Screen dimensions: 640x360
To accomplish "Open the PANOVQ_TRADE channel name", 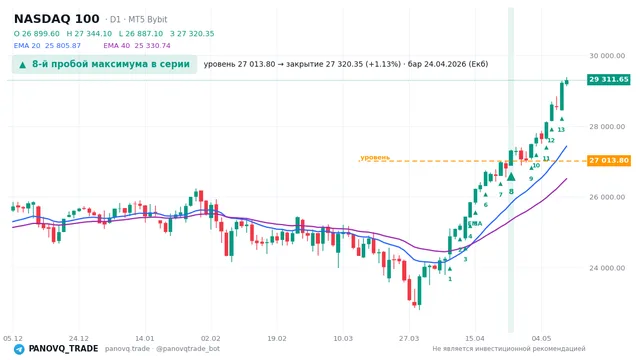I will (x=63, y=349).
